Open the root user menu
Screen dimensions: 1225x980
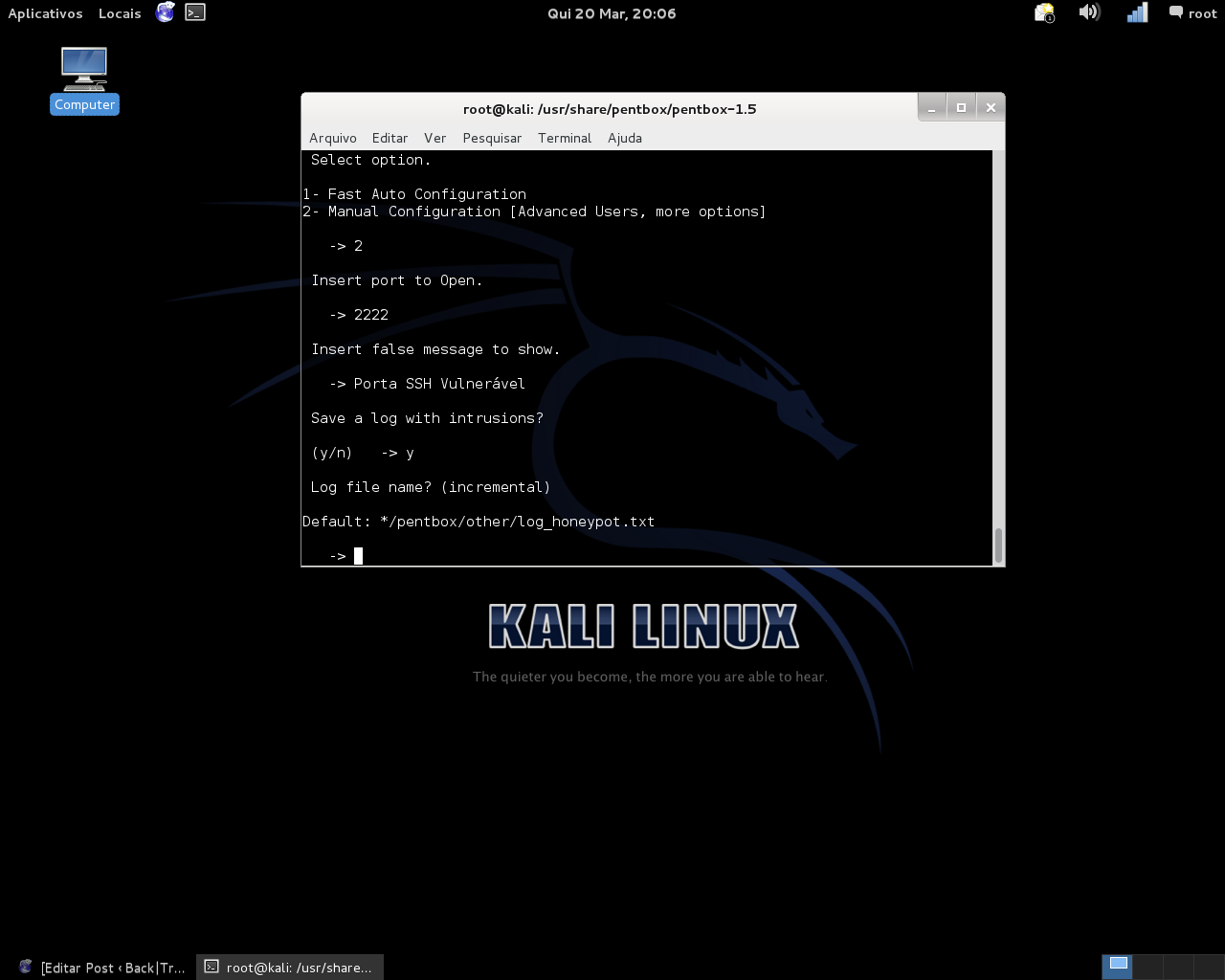1192,13
